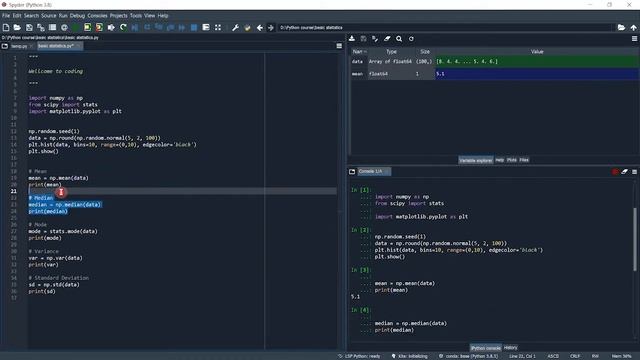
Task: Open the File menu
Action: (6, 16)
